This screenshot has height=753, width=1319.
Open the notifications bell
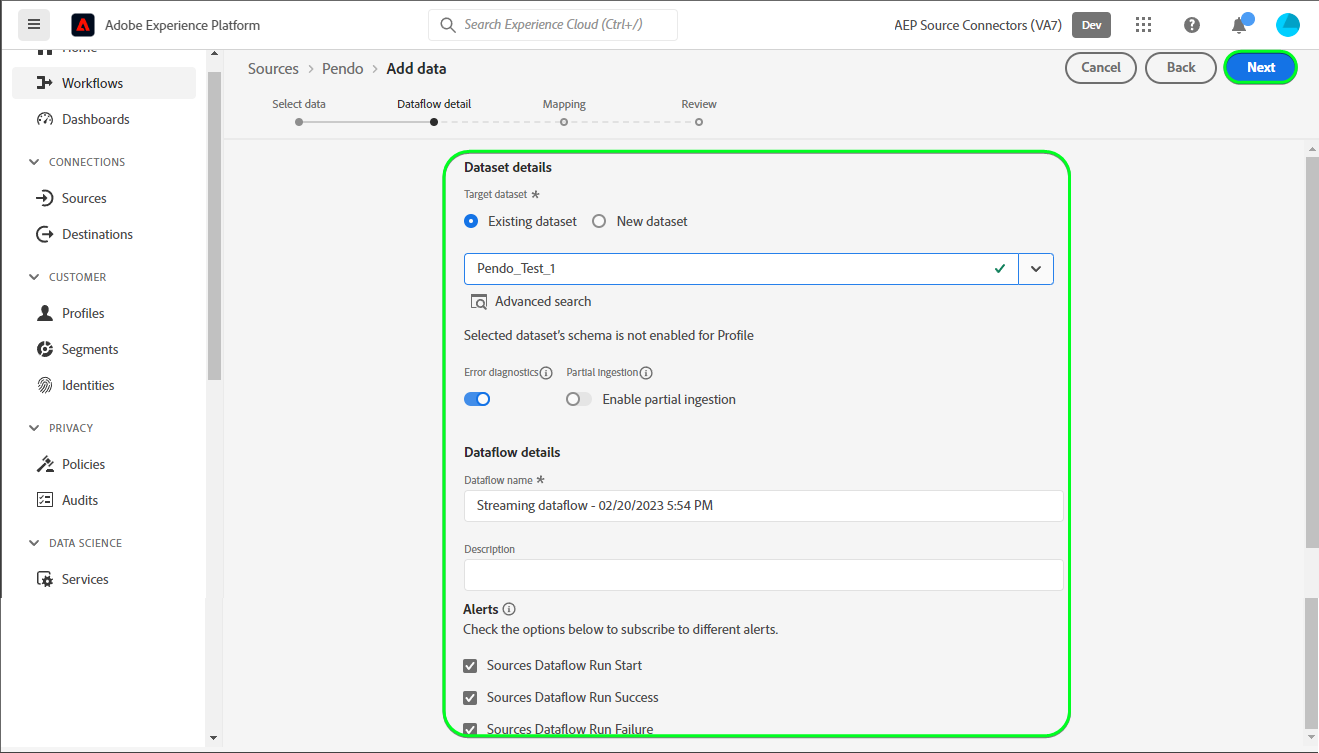tap(1239, 25)
